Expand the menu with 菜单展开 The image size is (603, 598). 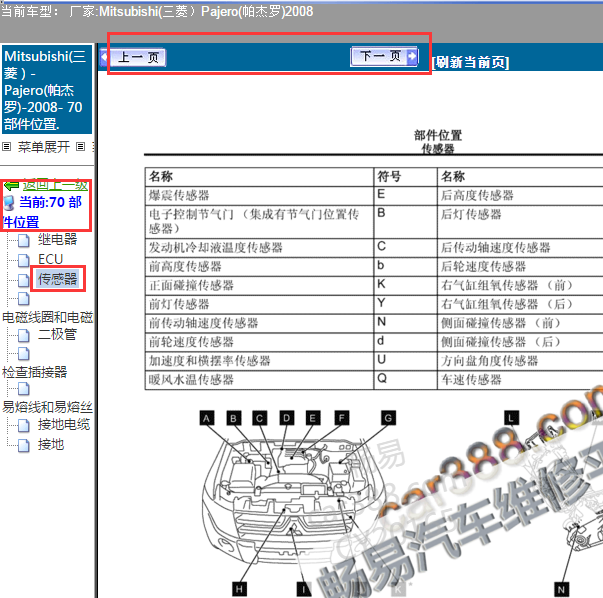coord(44,147)
